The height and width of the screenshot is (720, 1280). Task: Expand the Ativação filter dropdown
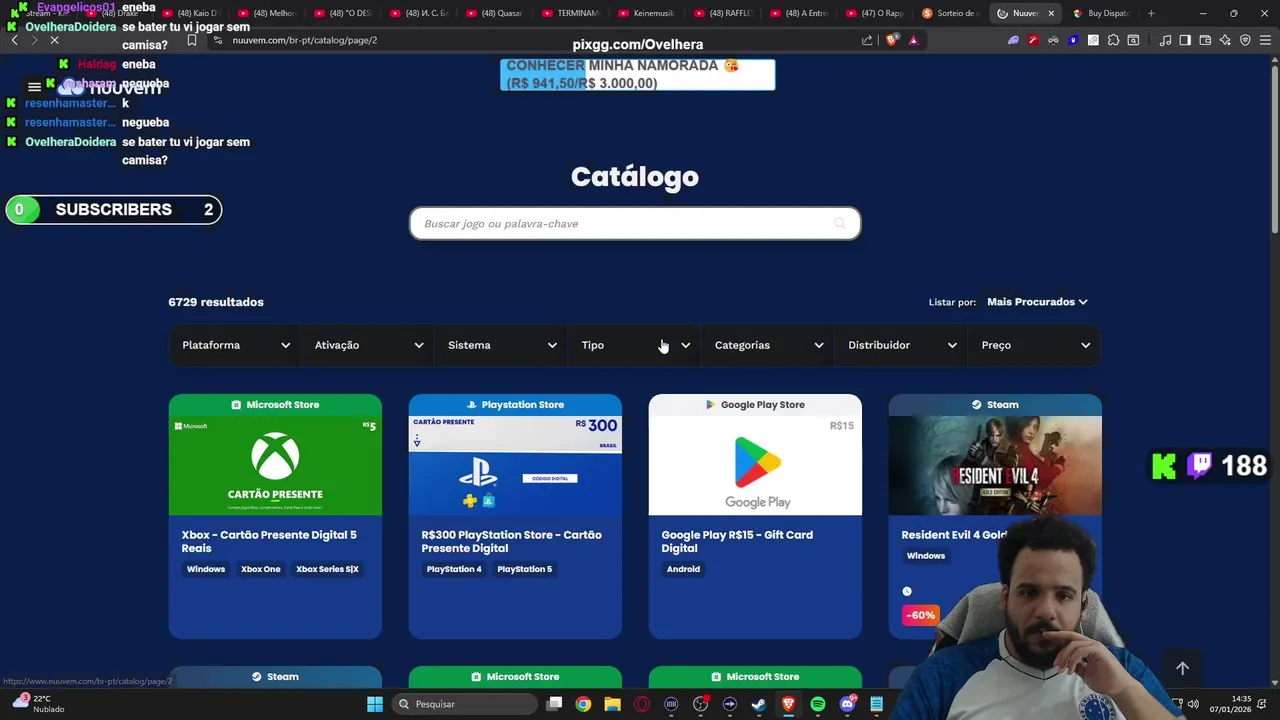point(368,345)
